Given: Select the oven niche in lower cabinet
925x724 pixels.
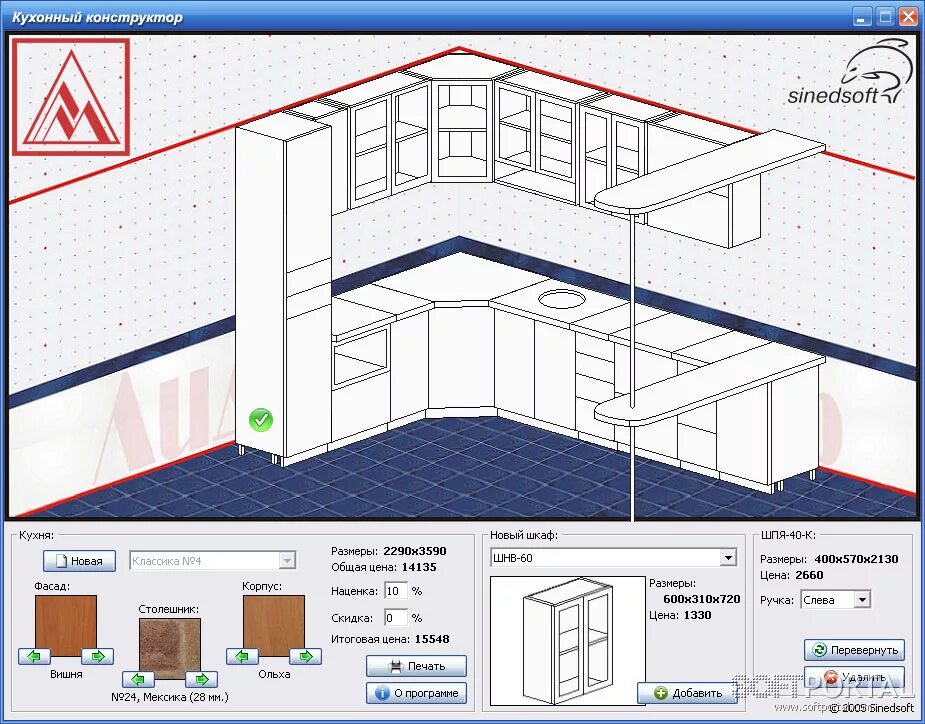Looking at the screenshot, I should (x=360, y=358).
